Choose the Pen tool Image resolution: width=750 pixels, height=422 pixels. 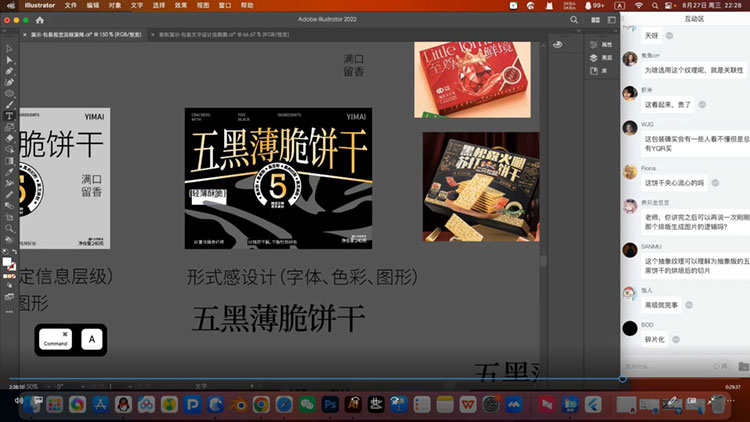(9, 71)
